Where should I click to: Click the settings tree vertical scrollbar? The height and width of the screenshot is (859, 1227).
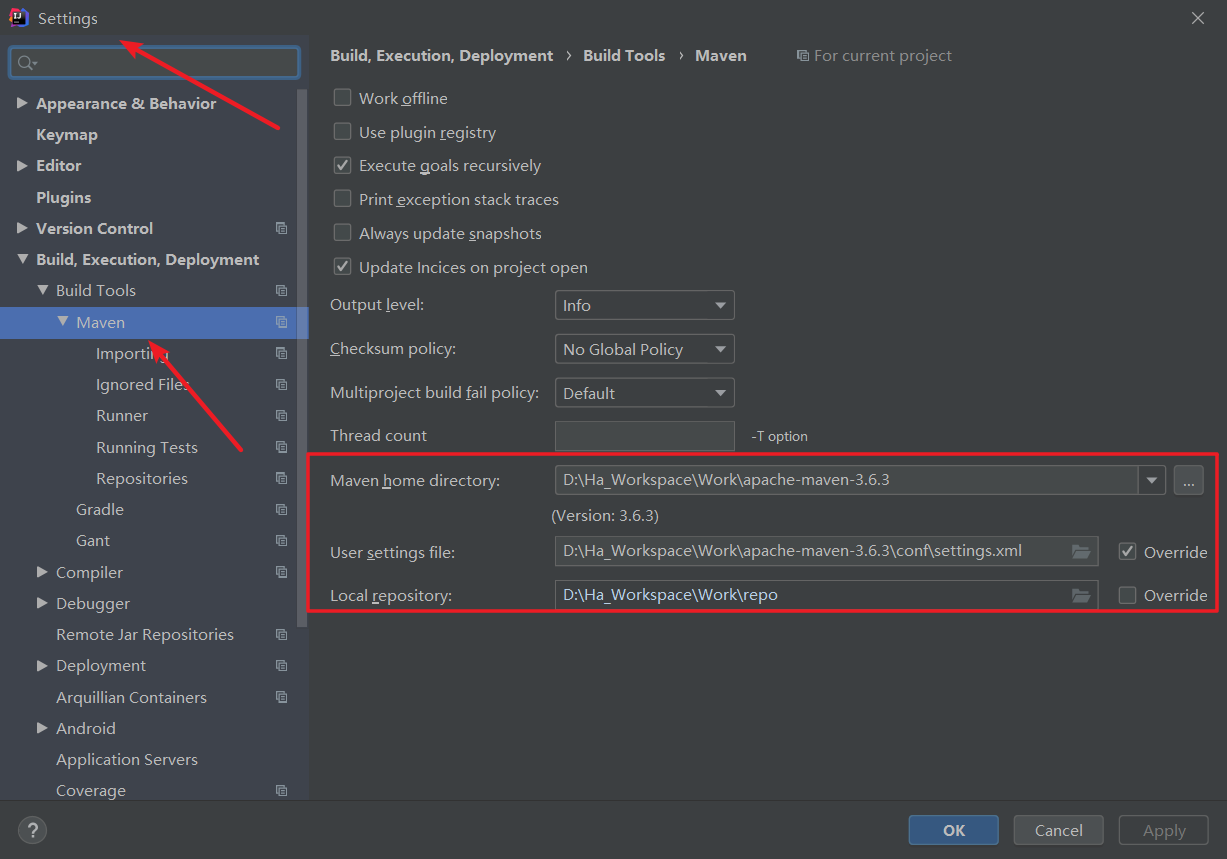click(x=303, y=357)
